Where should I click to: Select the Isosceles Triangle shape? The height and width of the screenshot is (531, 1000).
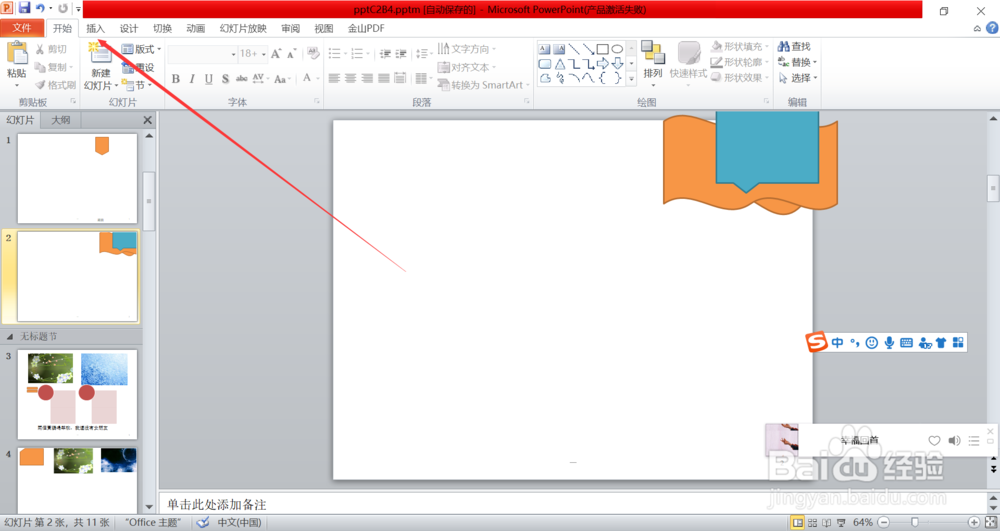(x=559, y=64)
